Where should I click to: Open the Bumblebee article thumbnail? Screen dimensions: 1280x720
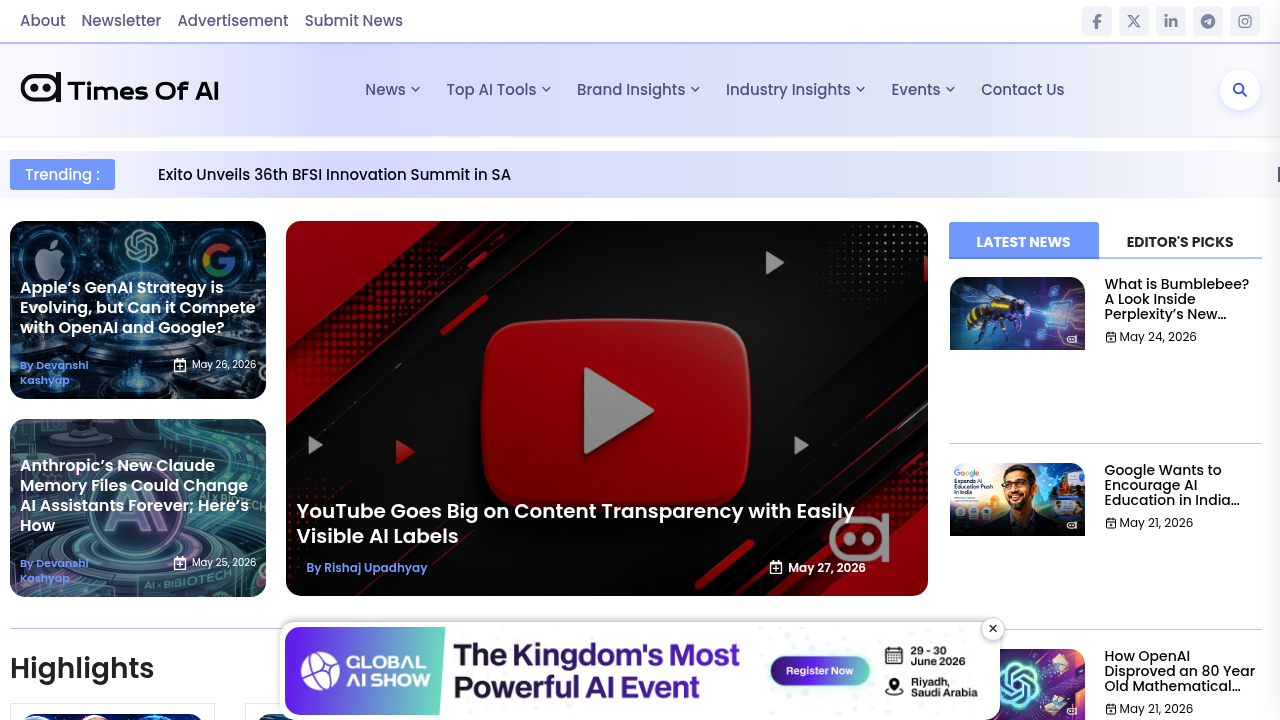(x=1017, y=313)
